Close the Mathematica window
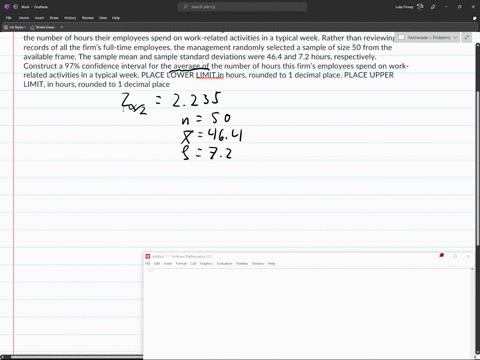The height and width of the screenshot is (360, 480). click(x=468, y=256)
